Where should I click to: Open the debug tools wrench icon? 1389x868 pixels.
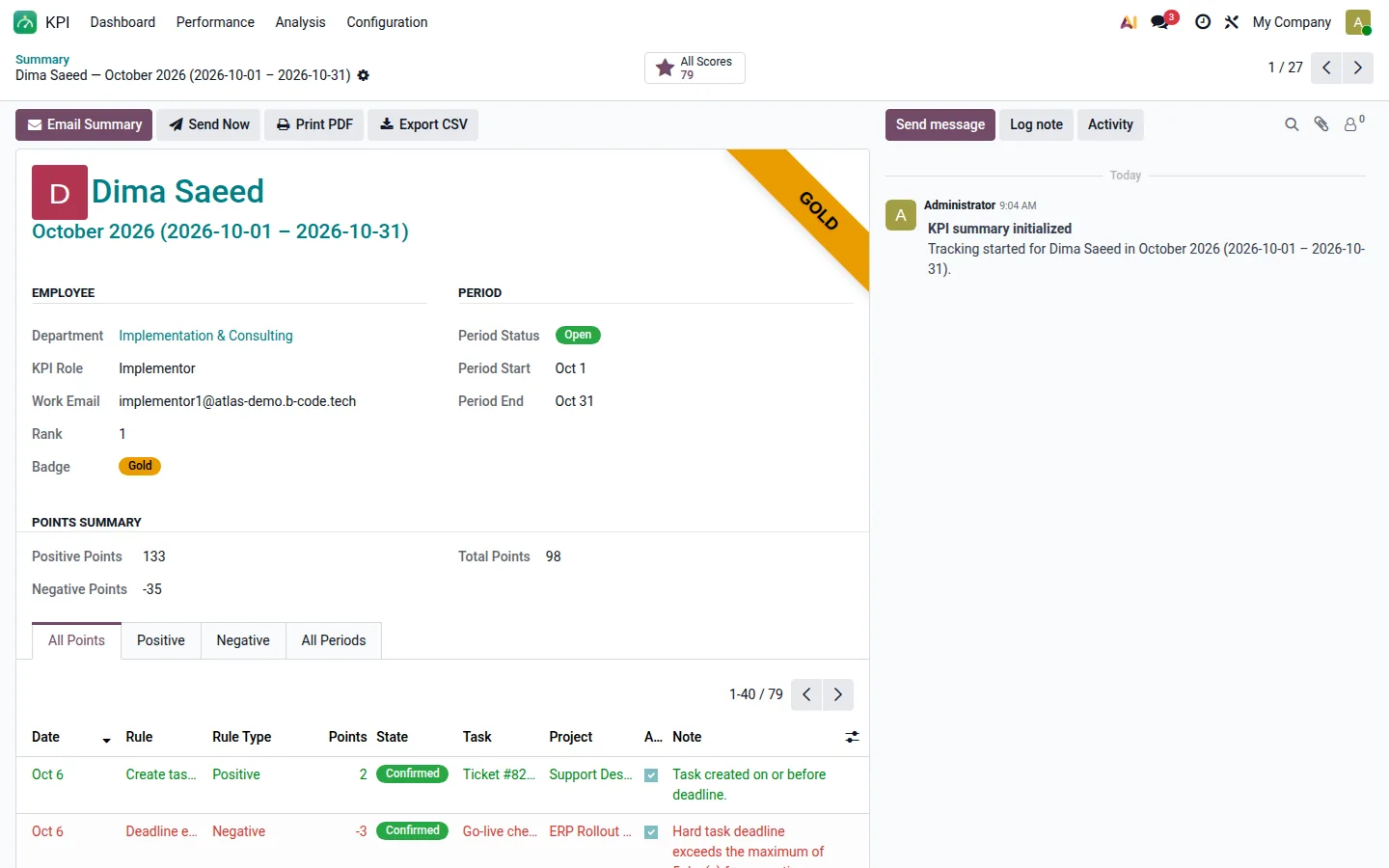coord(1231,22)
